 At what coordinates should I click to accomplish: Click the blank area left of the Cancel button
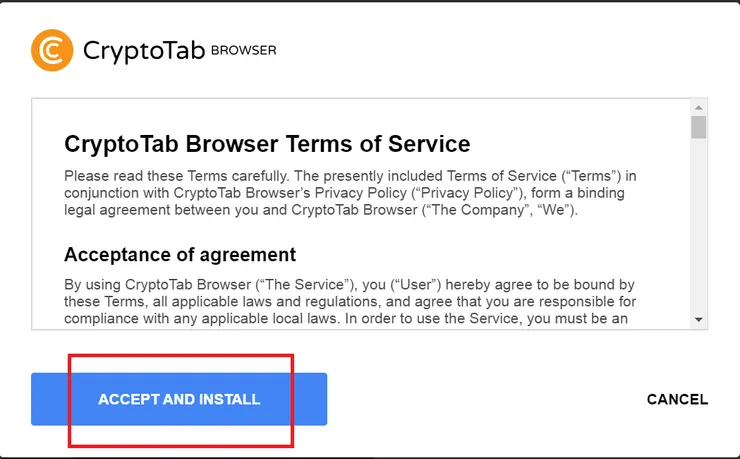coord(480,399)
